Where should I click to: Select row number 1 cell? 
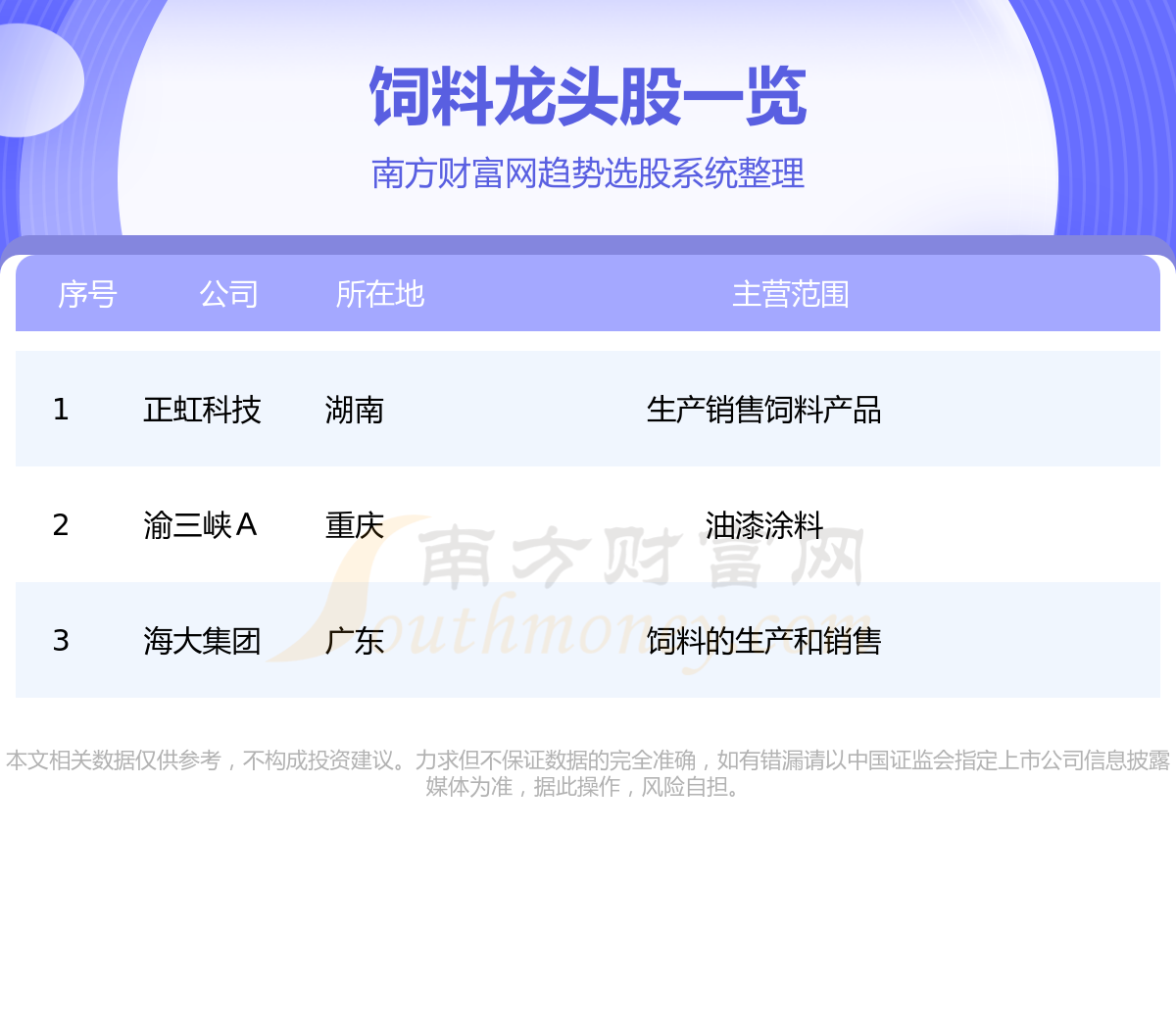61,410
